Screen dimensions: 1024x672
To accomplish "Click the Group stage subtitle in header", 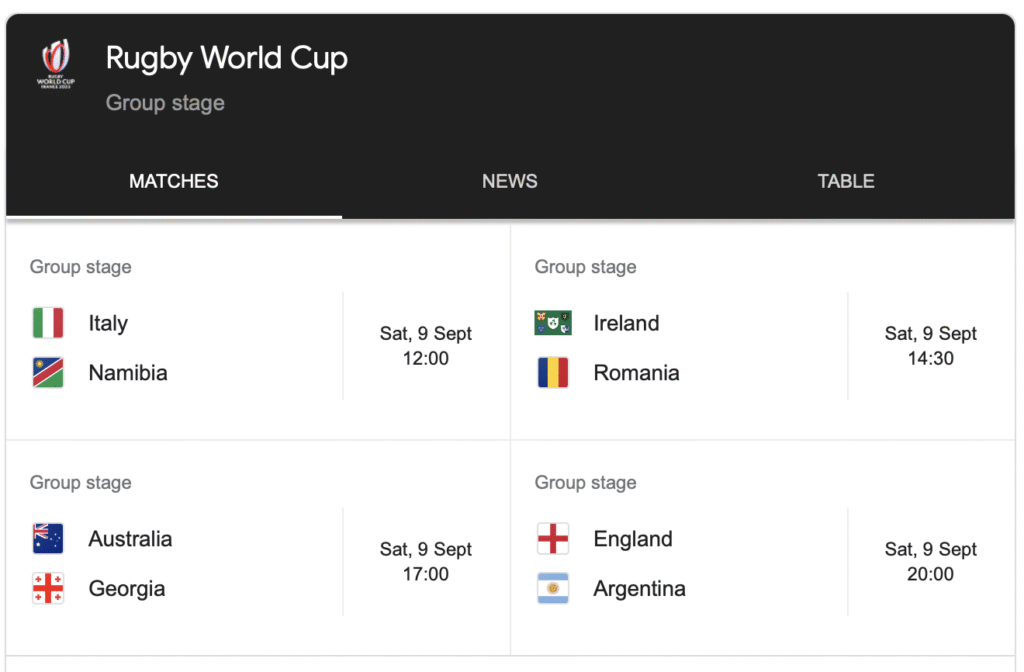I will point(165,103).
